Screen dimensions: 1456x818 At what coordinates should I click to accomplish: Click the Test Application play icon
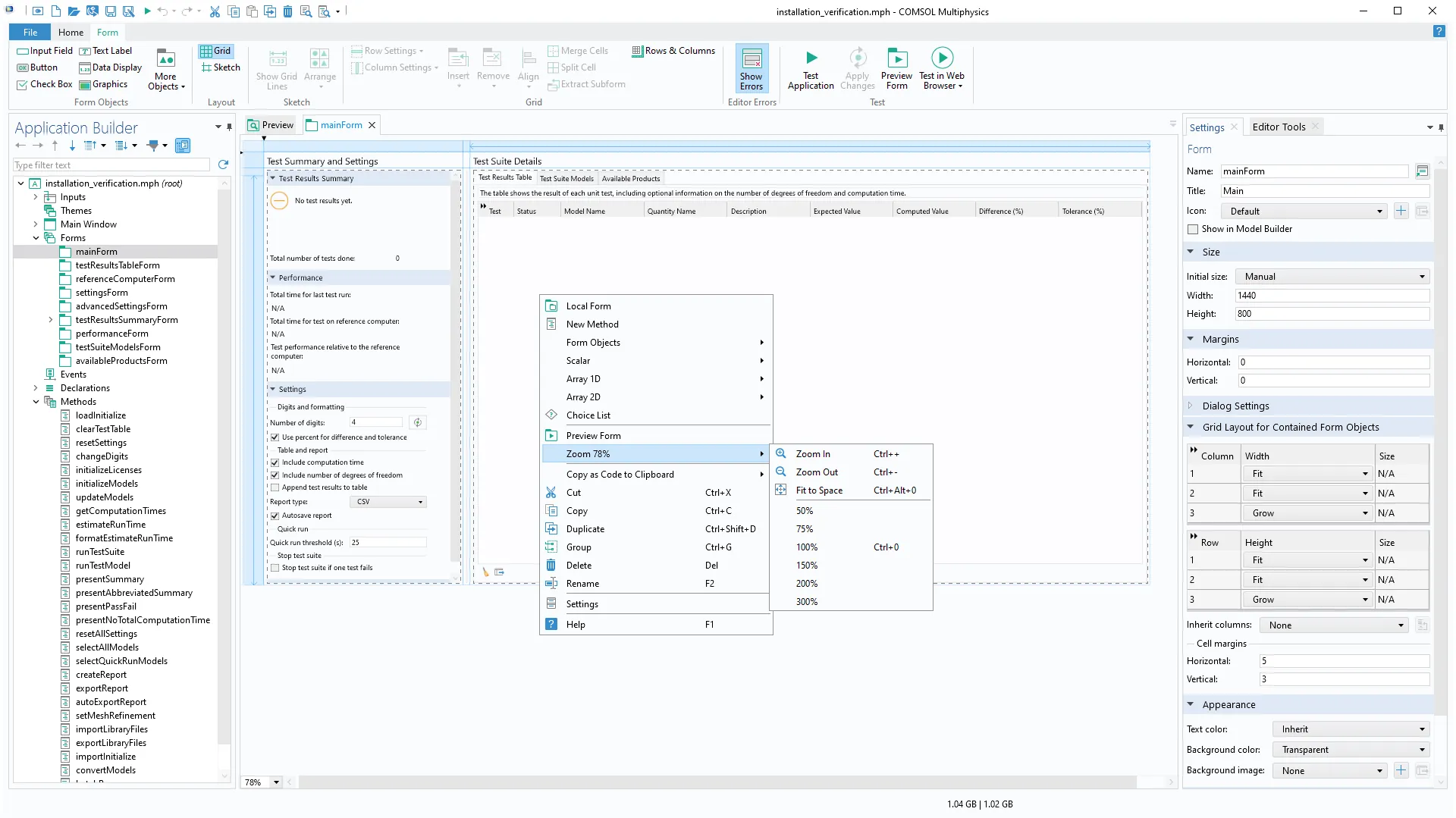click(811, 58)
